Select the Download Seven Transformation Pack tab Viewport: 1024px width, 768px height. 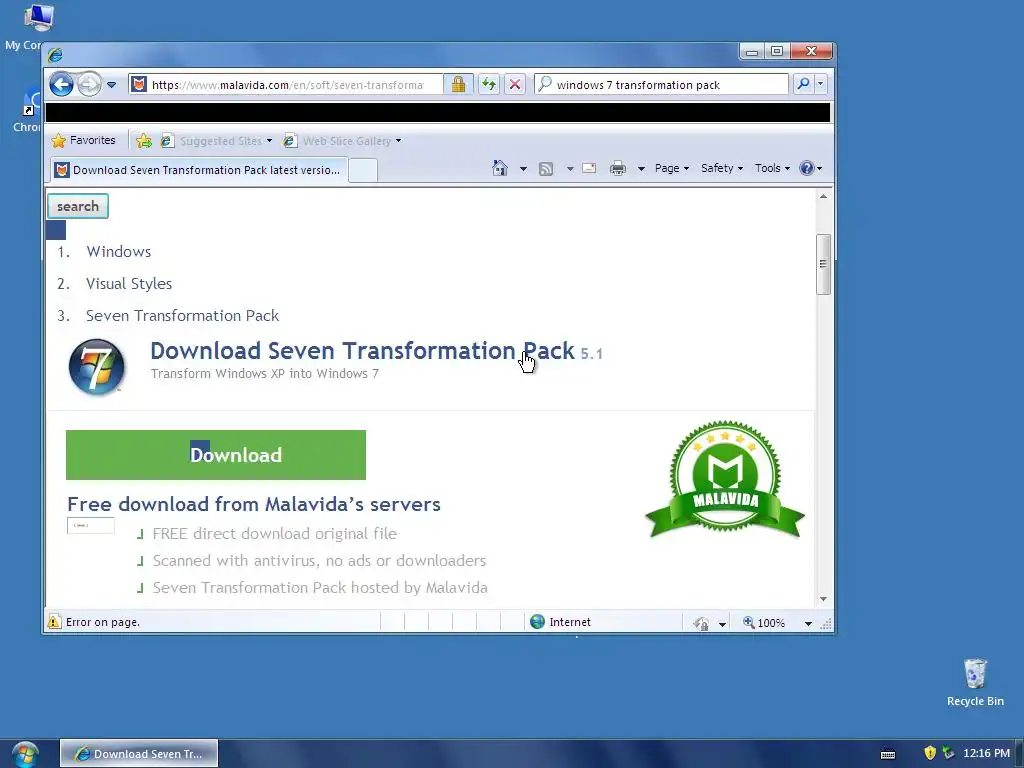pyautogui.click(x=199, y=170)
